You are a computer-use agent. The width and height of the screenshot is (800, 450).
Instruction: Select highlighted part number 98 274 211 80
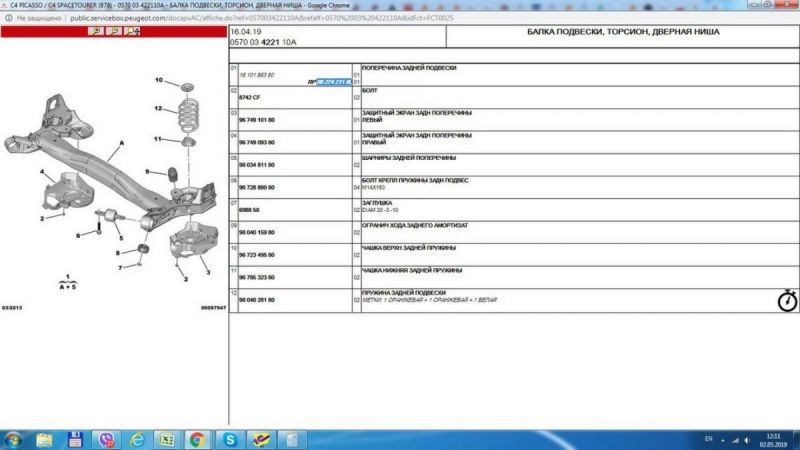coord(333,81)
